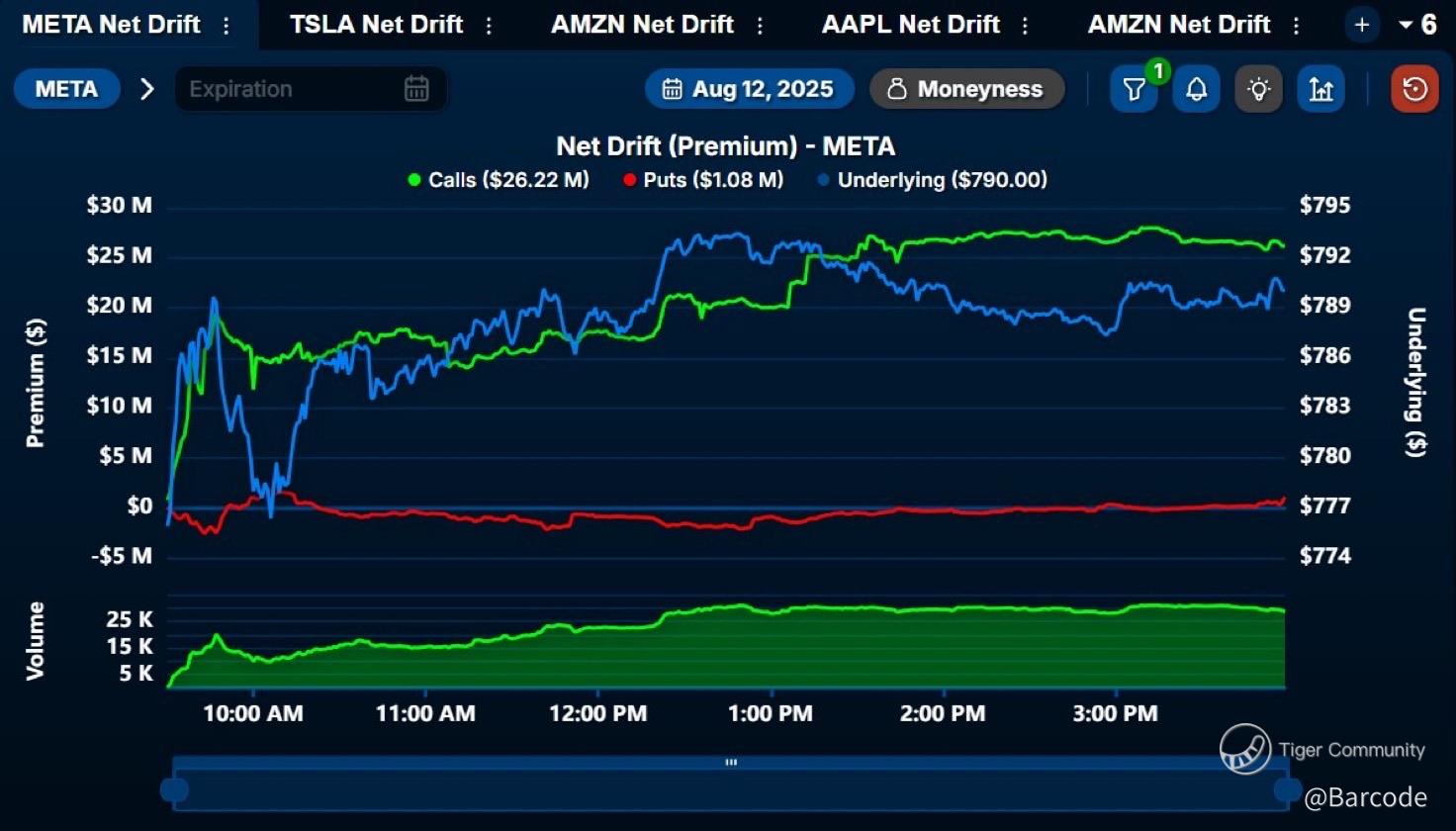Click the chart type icon
The width and height of the screenshot is (1456, 831).
1321,89
